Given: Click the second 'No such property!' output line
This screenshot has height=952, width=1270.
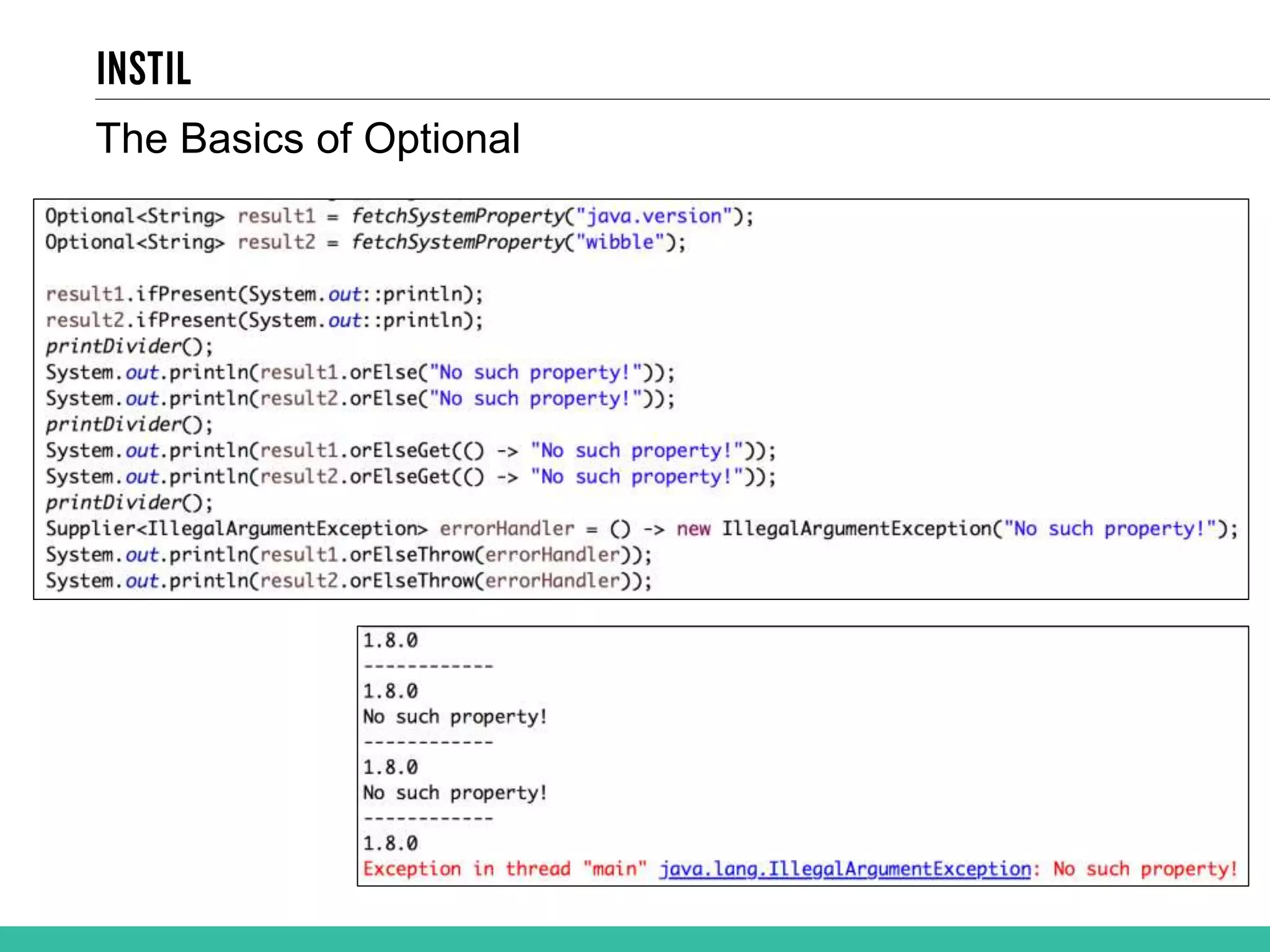Looking at the screenshot, I should click(x=455, y=793).
